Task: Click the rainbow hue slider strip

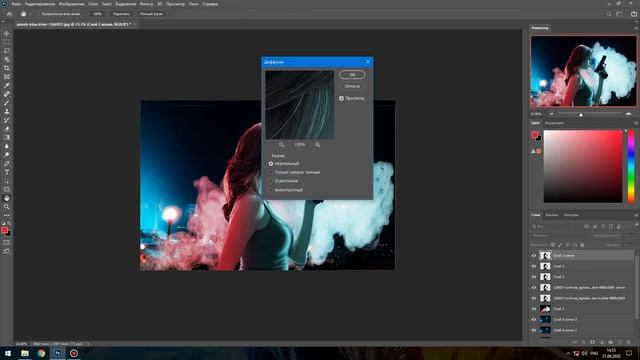Action: coord(631,166)
